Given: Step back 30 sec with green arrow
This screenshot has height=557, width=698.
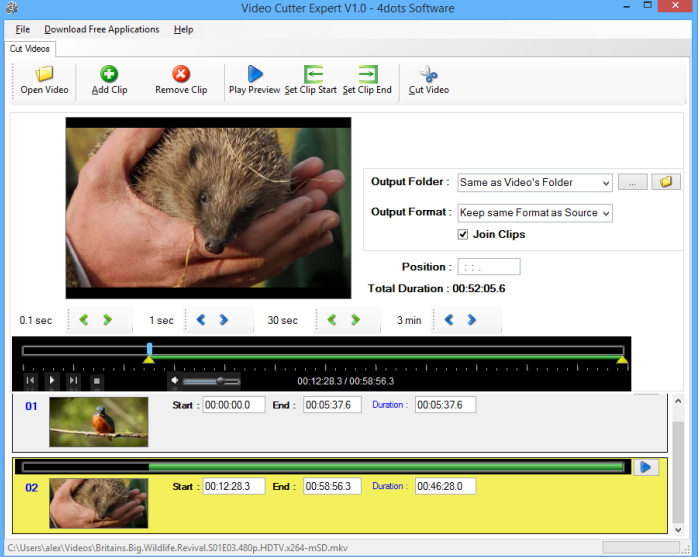Looking at the screenshot, I should click(331, 320).
